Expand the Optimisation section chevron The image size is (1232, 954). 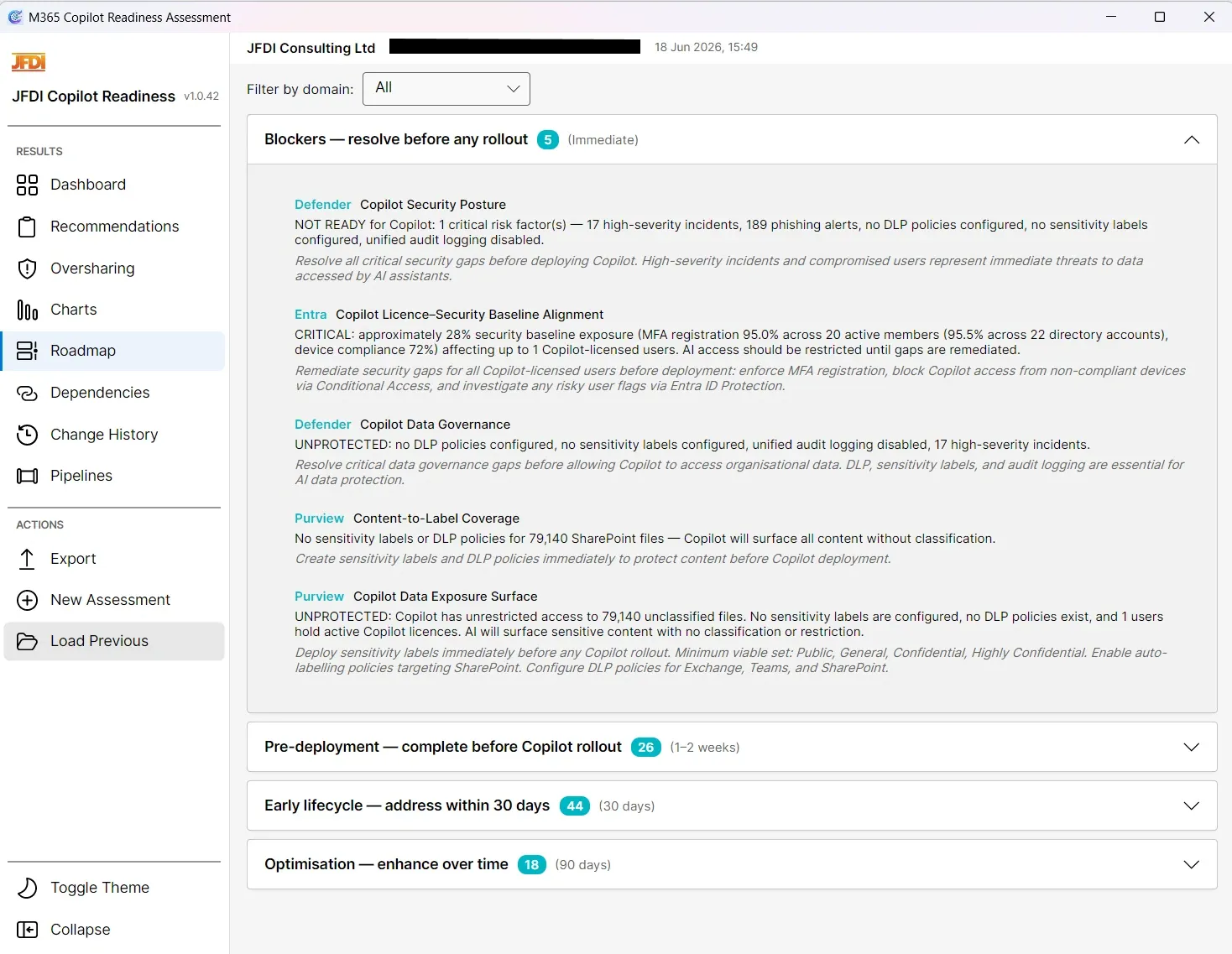1192,865
